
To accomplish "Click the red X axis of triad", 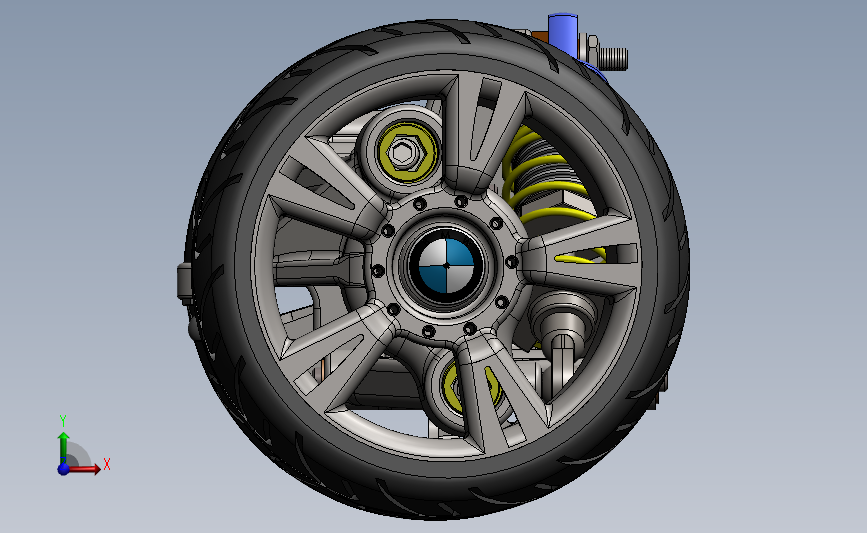I will point(85,469).
